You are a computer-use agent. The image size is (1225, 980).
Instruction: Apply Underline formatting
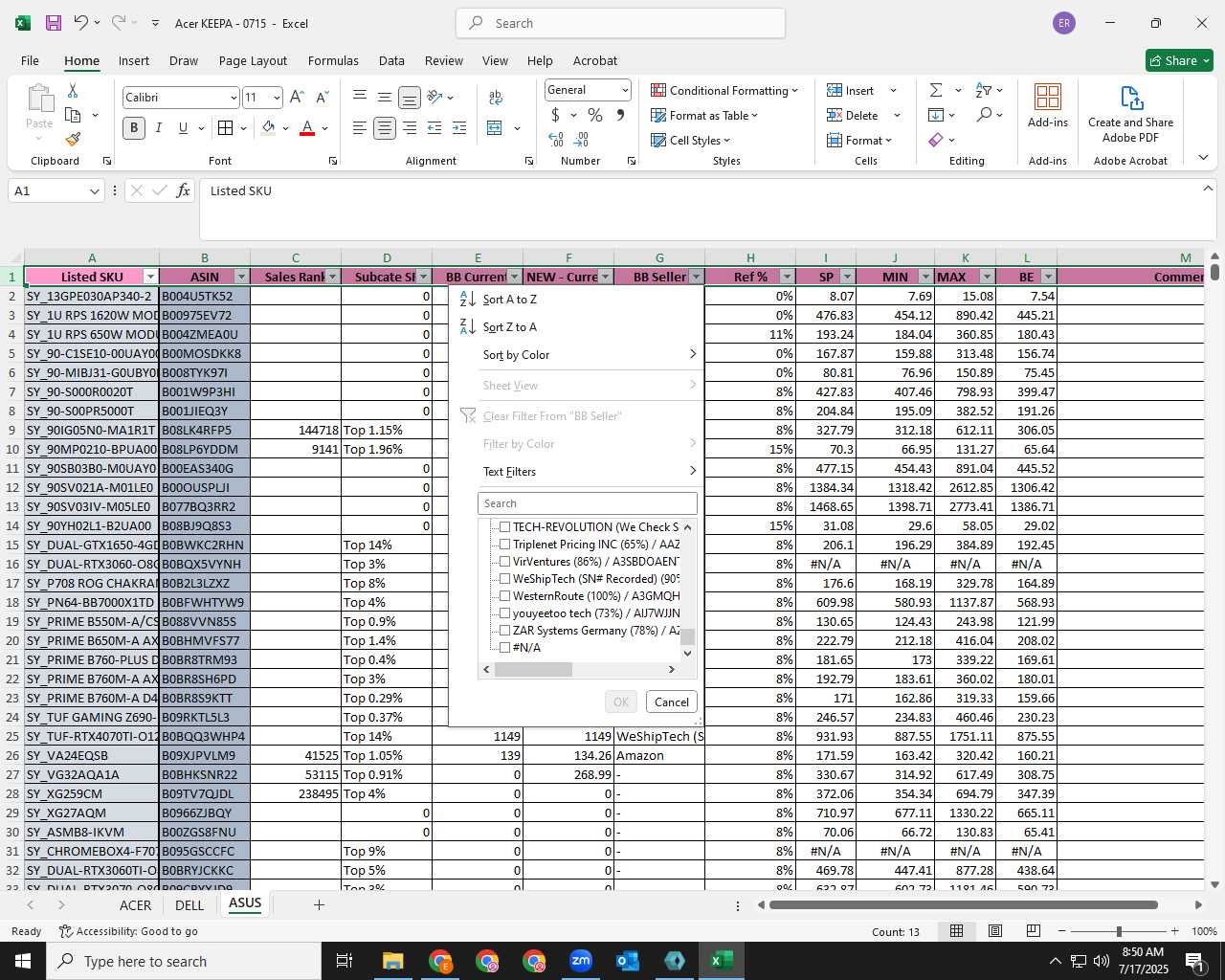(x=183, y=128)
